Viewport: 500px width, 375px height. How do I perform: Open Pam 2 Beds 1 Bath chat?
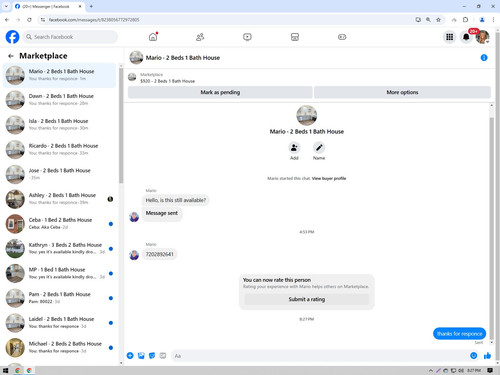pyautogui.click(x=59, y=298)
